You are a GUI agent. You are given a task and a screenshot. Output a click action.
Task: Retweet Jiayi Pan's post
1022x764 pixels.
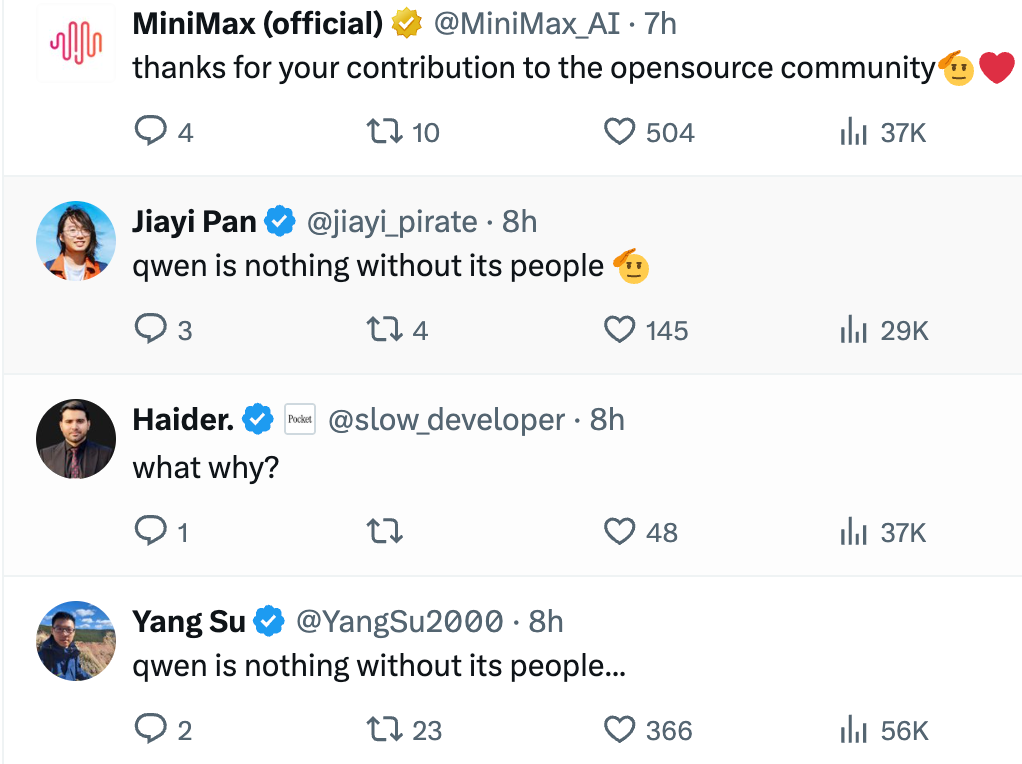(x=385, y=330)
